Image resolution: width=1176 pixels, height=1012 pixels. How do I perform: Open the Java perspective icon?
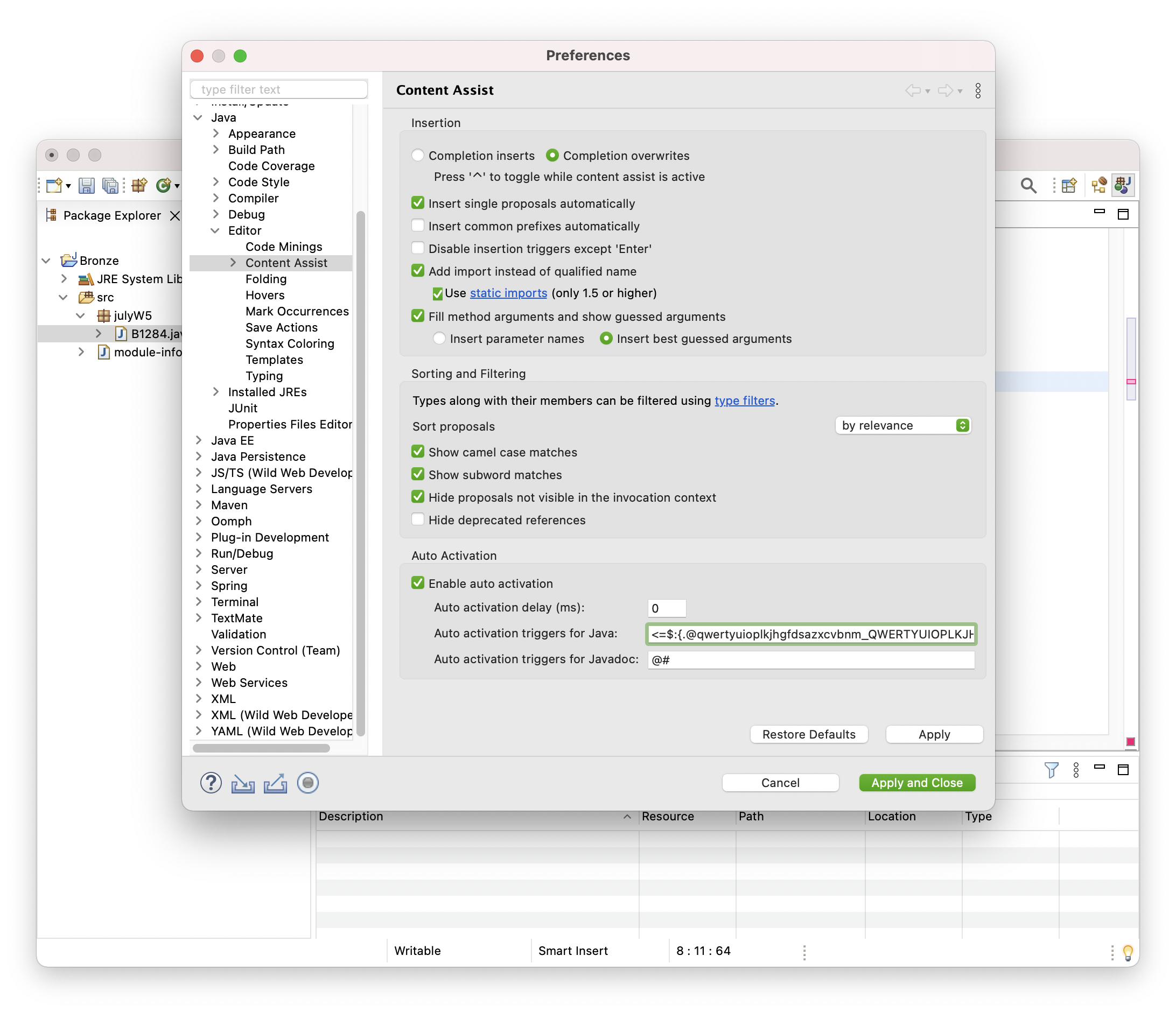(1122, 185)
